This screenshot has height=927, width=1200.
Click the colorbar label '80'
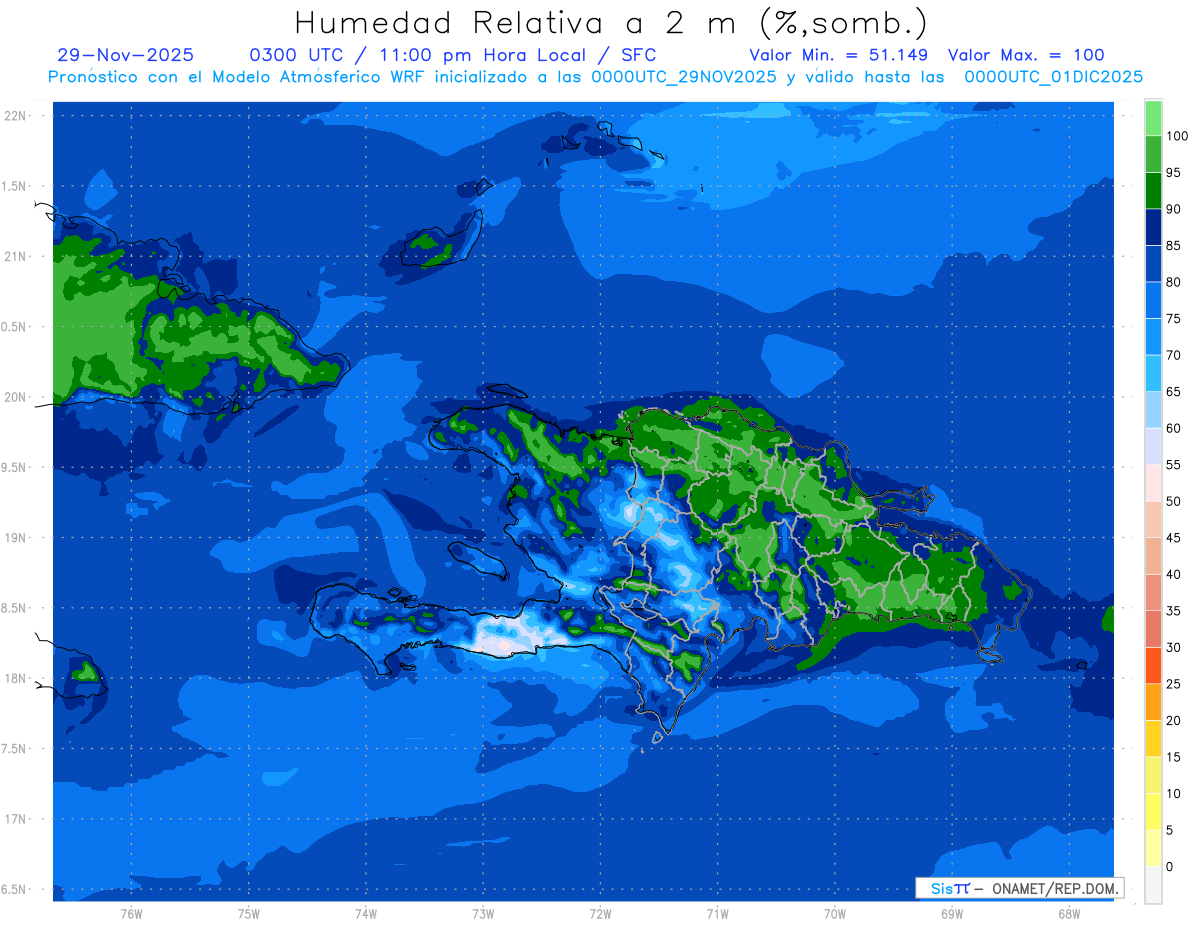[x=1173, y=282]
